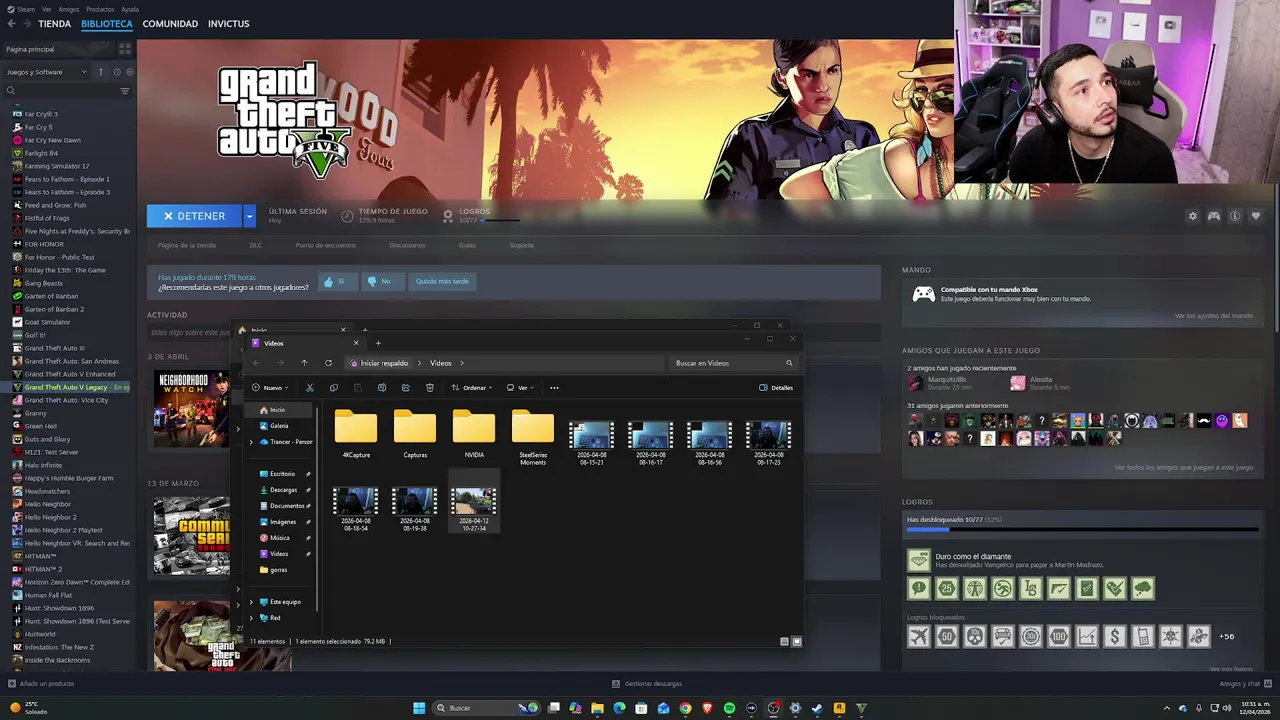Click the achievements progress bar under Has desbloqueado
The image size is (1280, 720).
(1082, 530)
